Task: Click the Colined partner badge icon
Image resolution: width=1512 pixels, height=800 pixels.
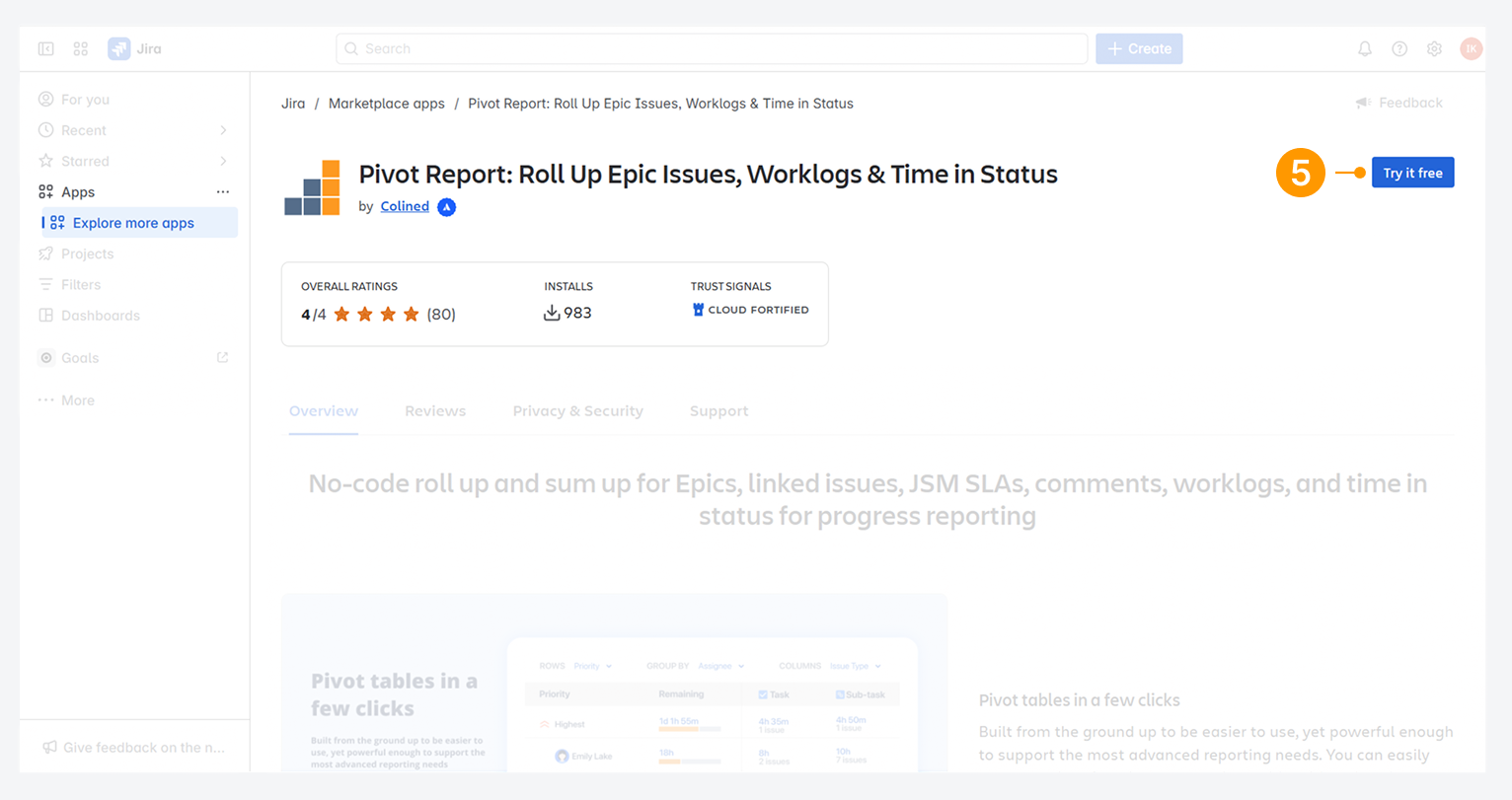Action: (x=447, y=207)
